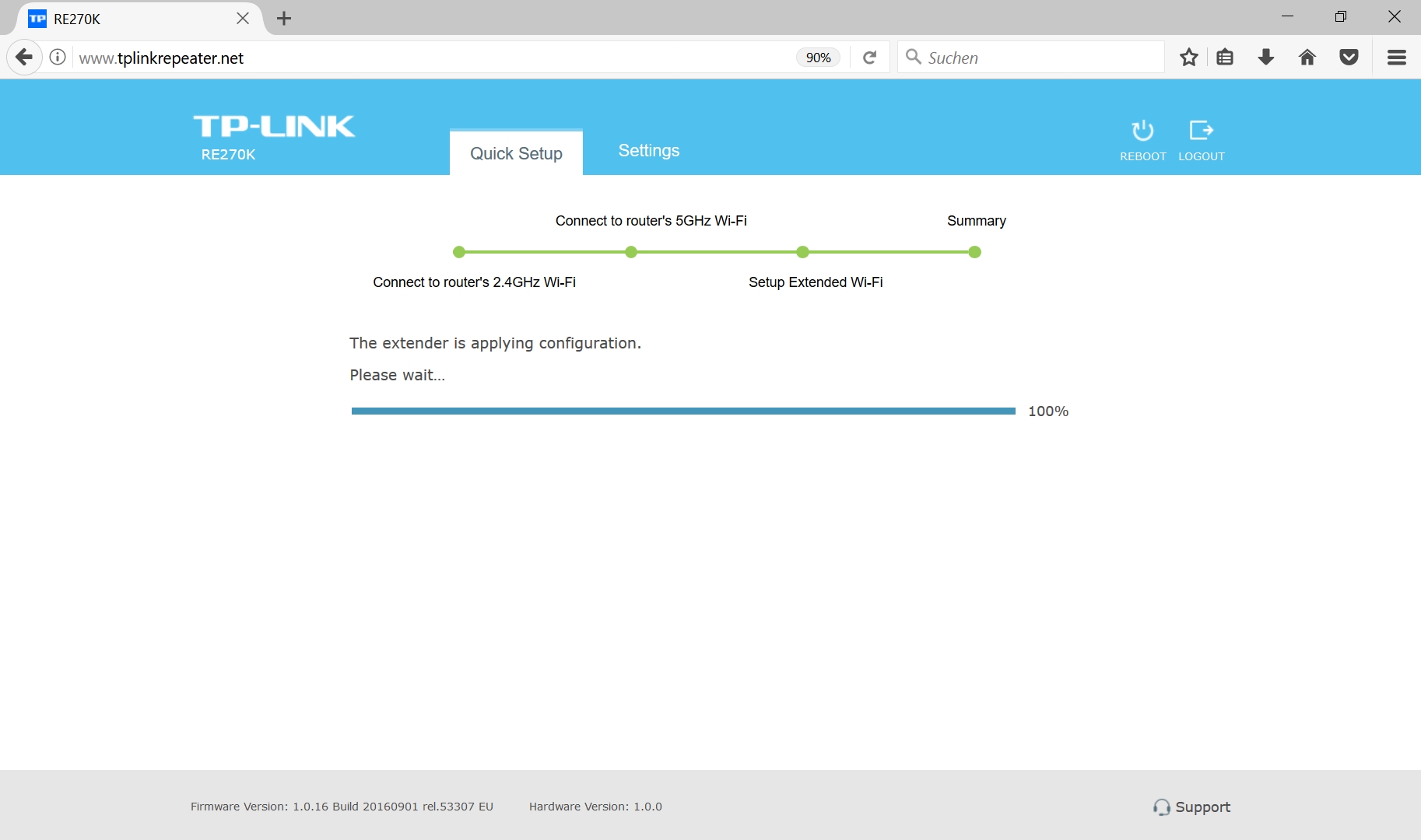Go back with the browser back arrow
This screenshot has width=1421, height=840.
pyautogui.click(x=24, y=58)
